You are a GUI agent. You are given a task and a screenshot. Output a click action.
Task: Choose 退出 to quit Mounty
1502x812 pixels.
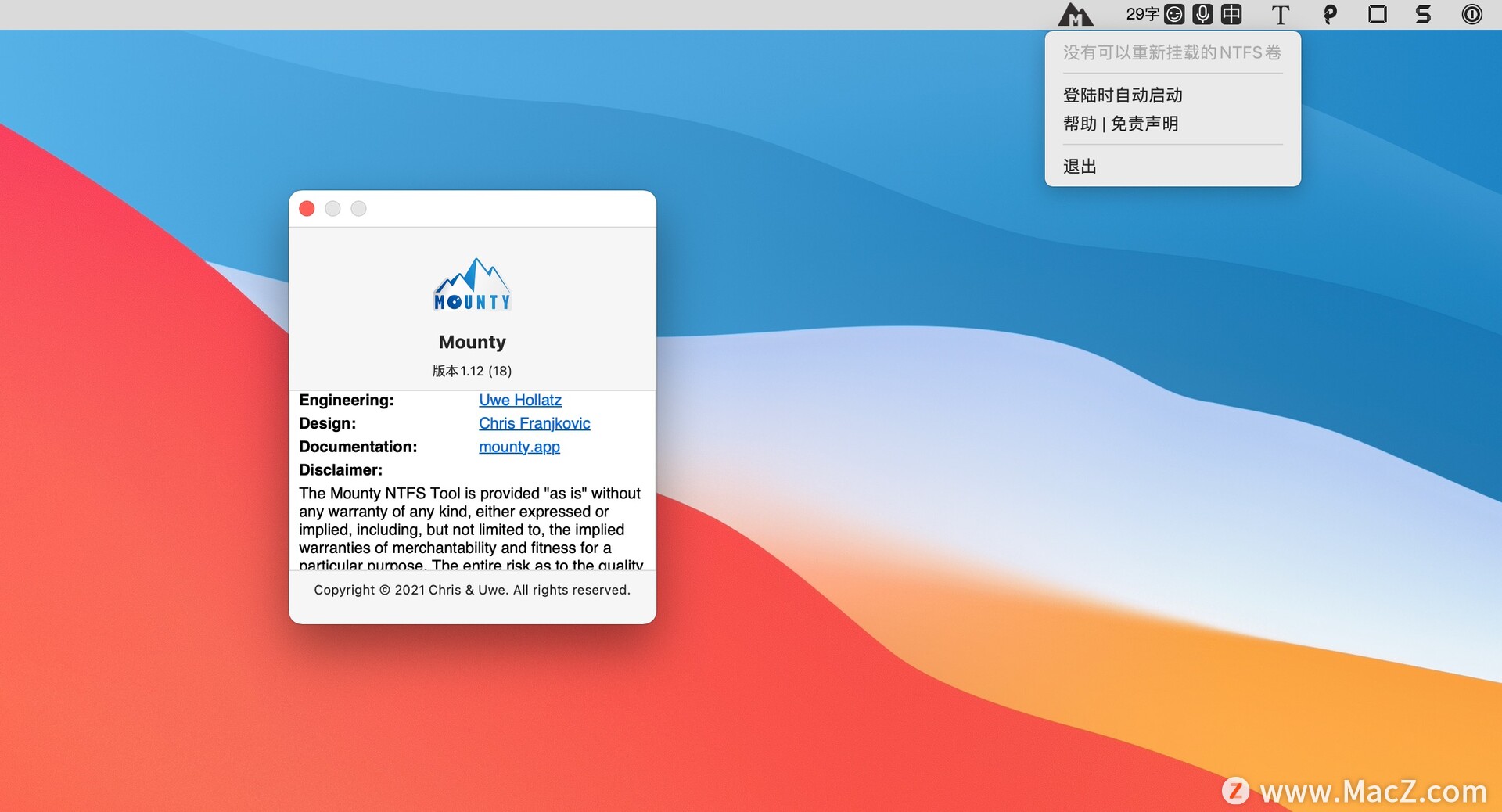click(1173, 167)
